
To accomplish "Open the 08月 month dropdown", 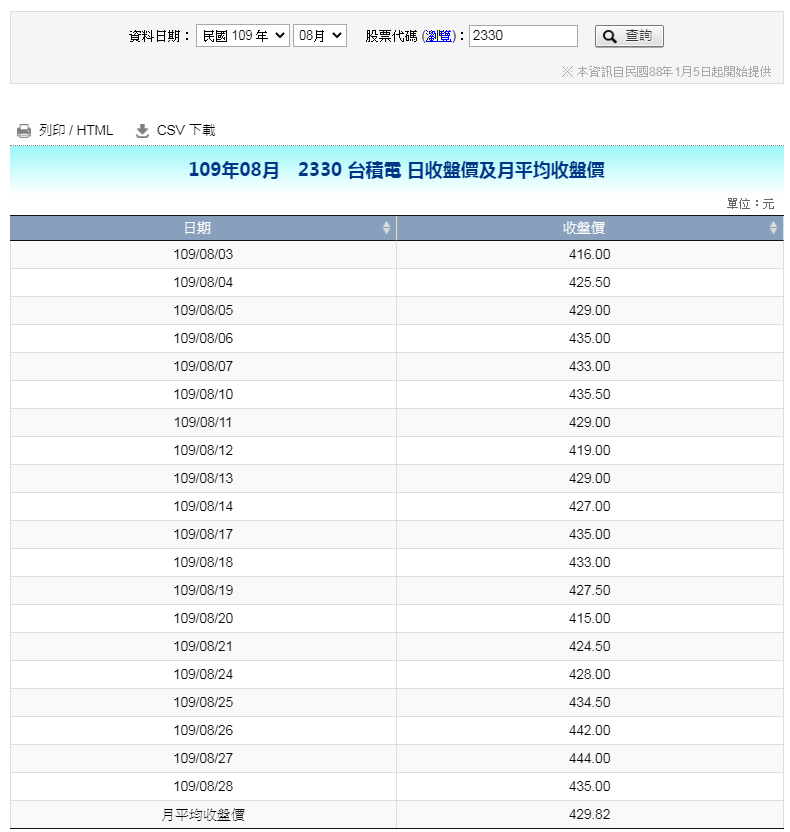I will click(x=320, y=36).
